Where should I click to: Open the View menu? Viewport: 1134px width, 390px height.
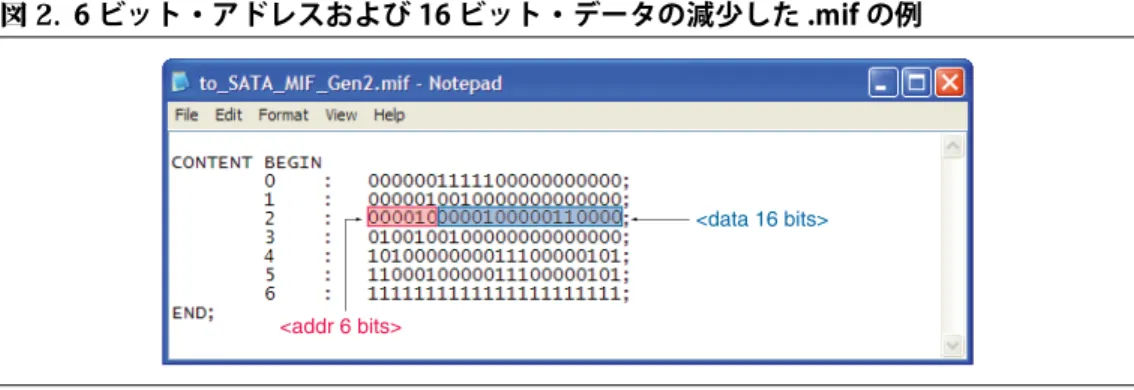click(341, 115)
